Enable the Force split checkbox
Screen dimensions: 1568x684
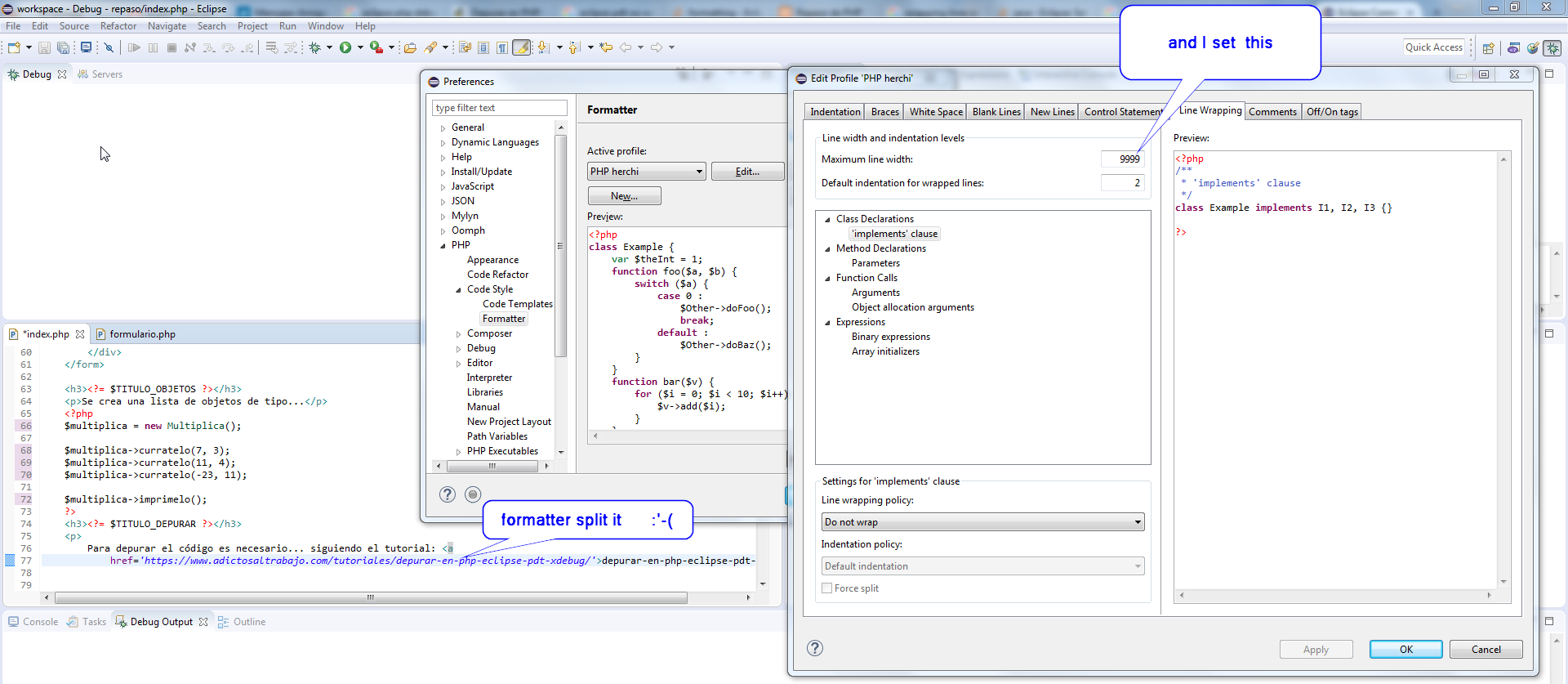pos(826,588)
